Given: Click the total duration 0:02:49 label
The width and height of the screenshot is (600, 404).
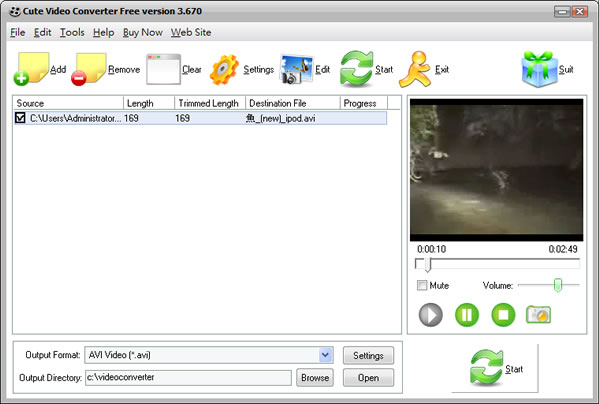Looking at the screenshot, I should 563,249.
